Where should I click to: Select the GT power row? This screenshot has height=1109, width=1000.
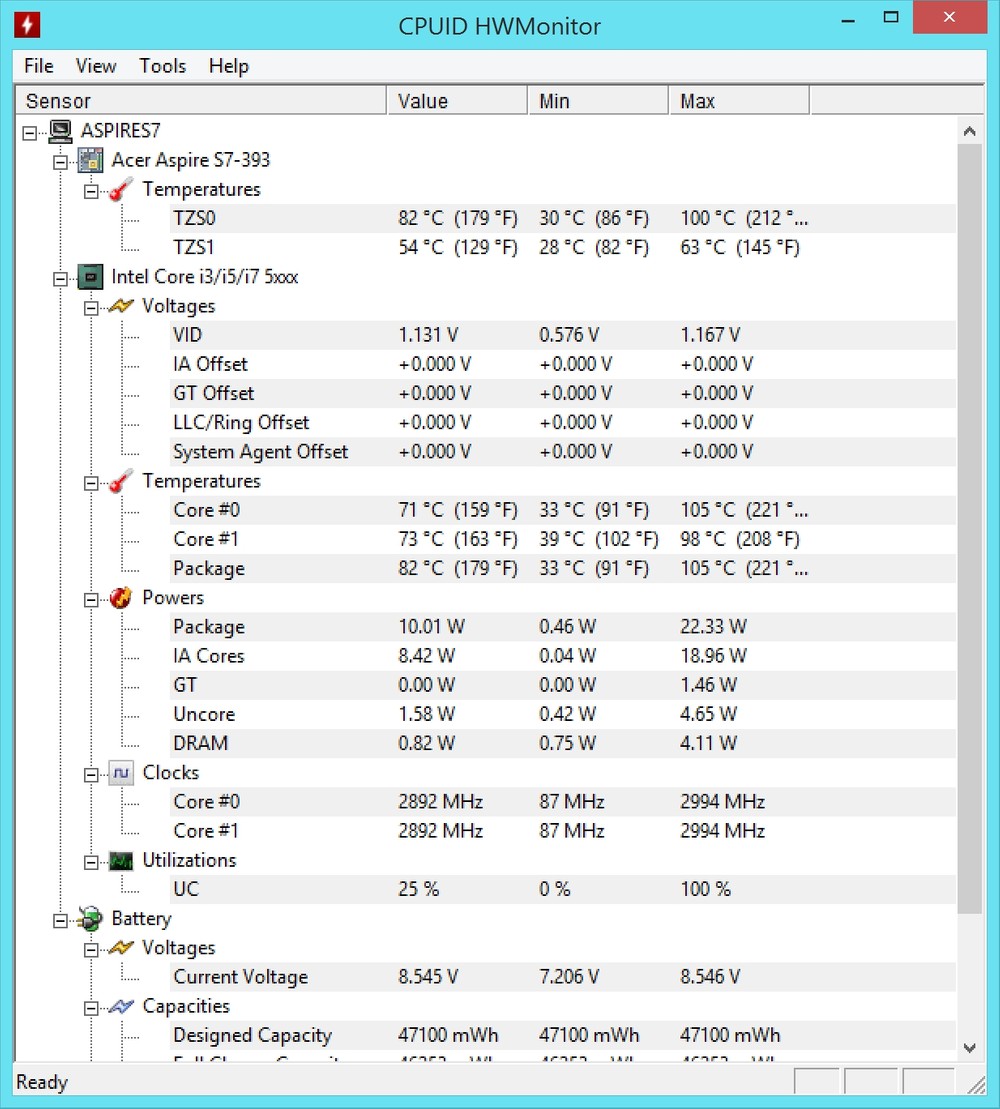tap(563, 685)
